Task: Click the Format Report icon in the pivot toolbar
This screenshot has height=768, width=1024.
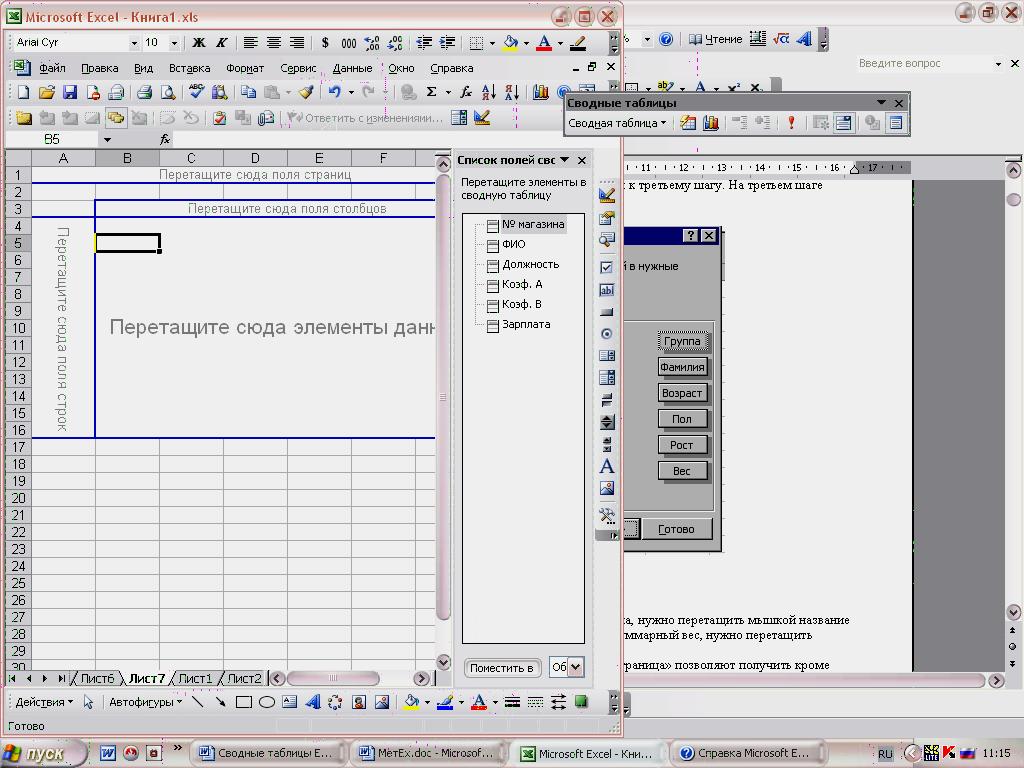Action: [688, 123]
